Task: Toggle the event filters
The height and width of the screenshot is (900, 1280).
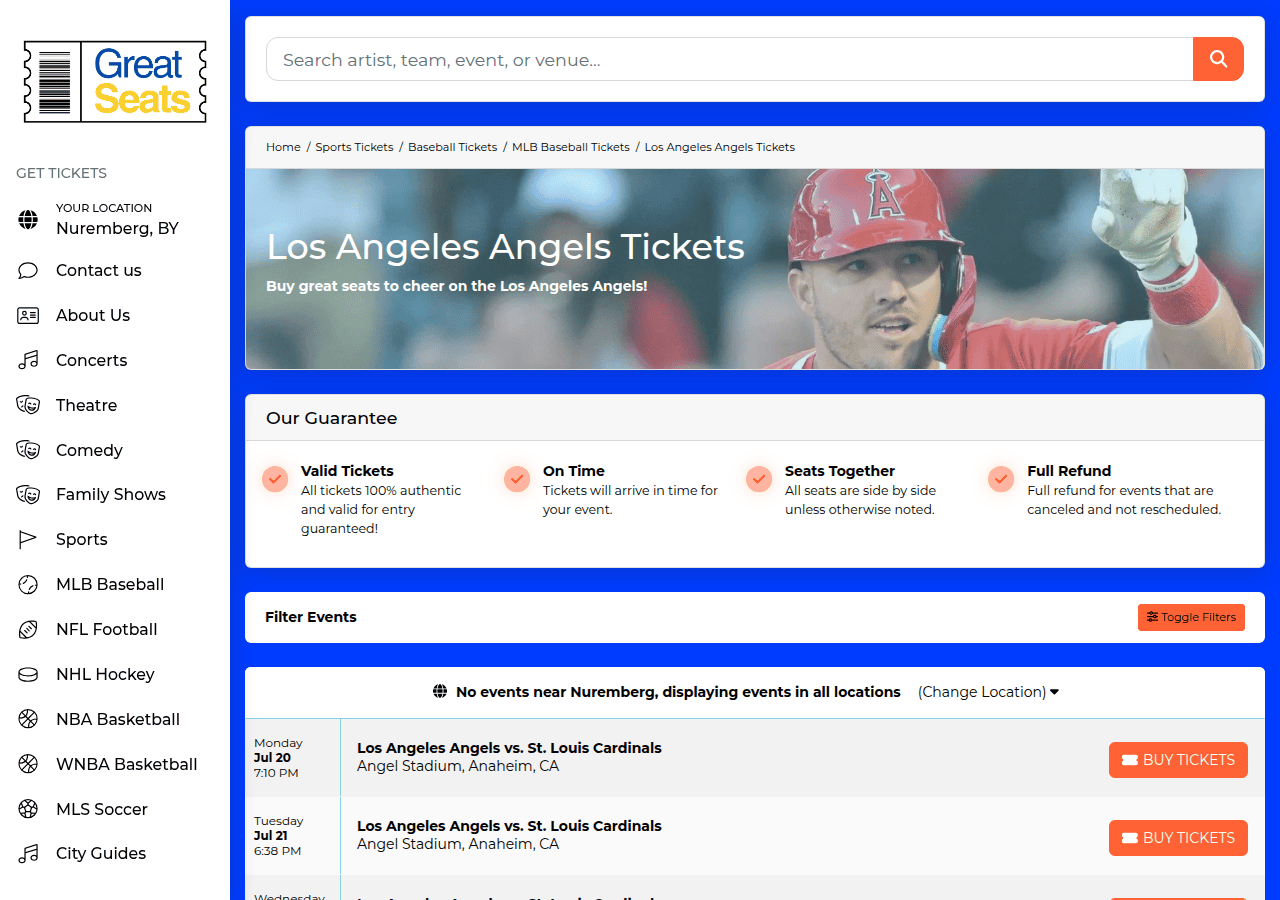Action: 1191,617
